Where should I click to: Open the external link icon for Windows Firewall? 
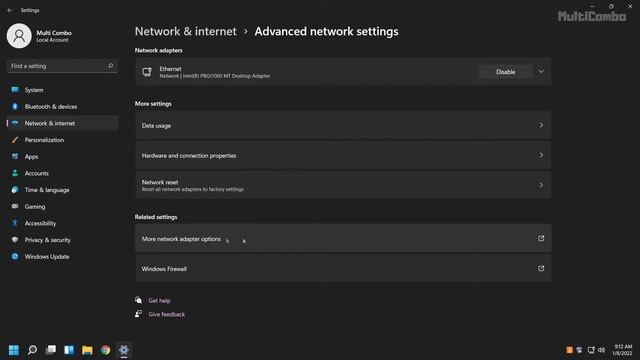tap(541, 269)
